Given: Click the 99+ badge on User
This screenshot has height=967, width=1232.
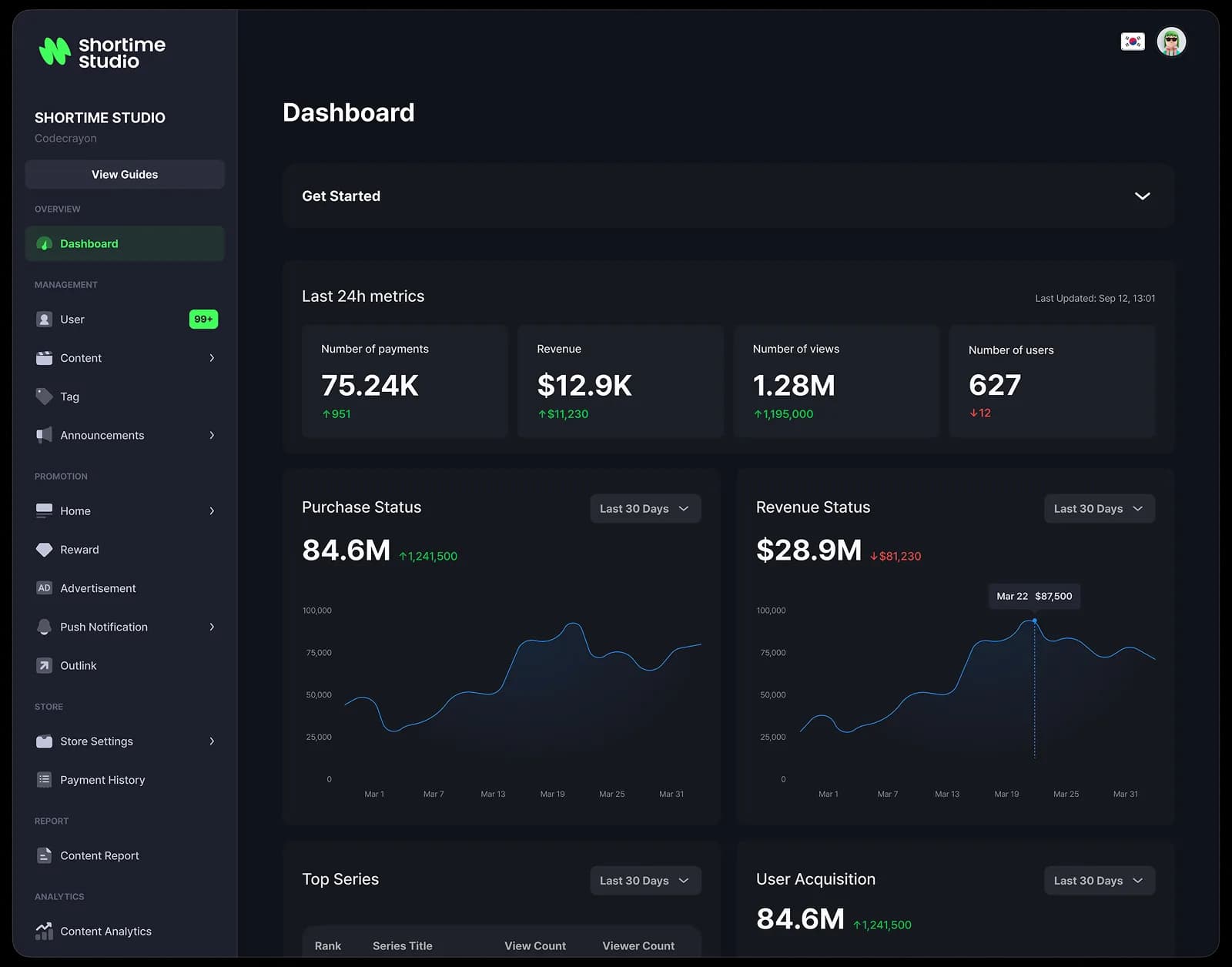Looking at the screenshot, I should 203,320.
